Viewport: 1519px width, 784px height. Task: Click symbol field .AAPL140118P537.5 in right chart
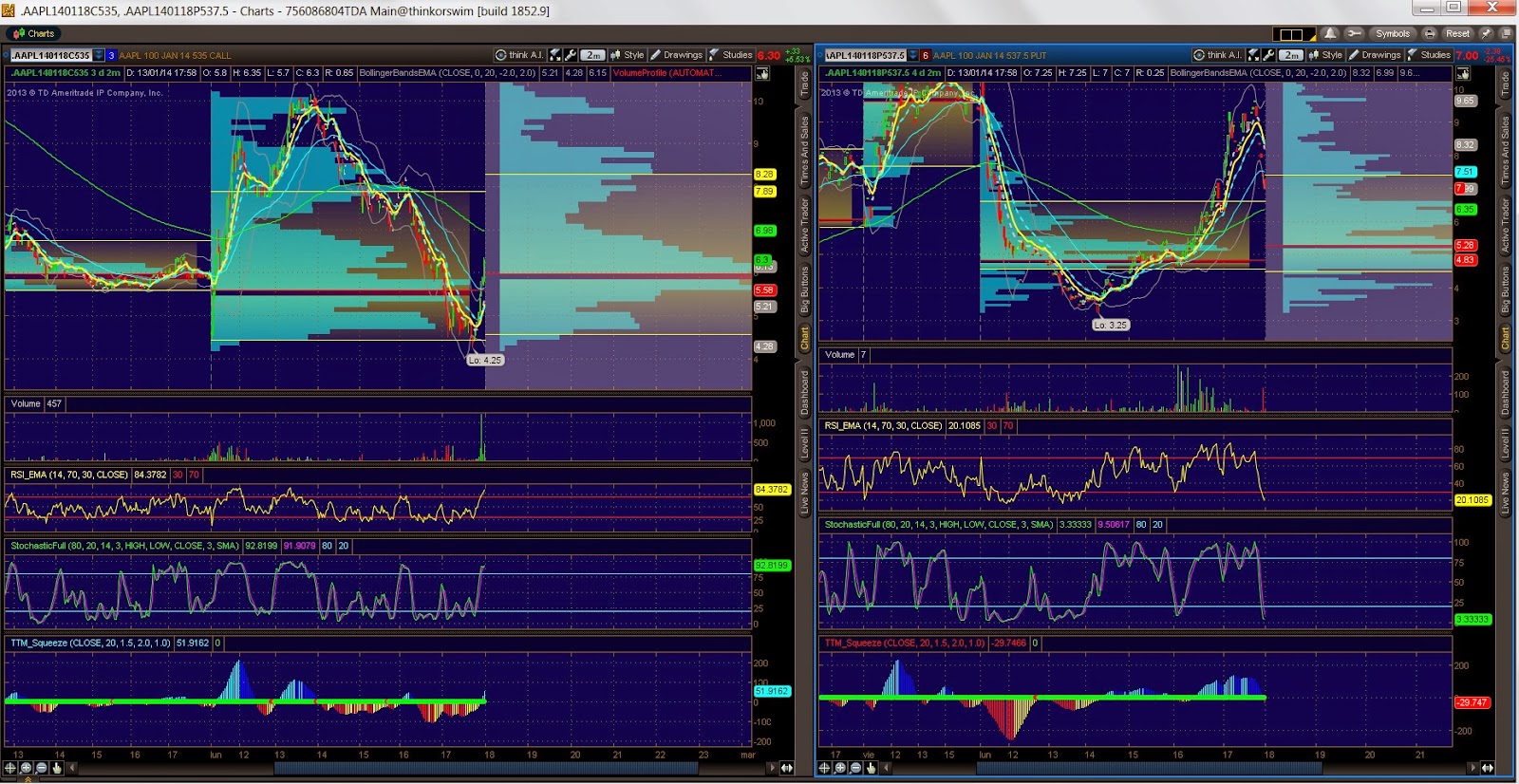coord(864,55)
